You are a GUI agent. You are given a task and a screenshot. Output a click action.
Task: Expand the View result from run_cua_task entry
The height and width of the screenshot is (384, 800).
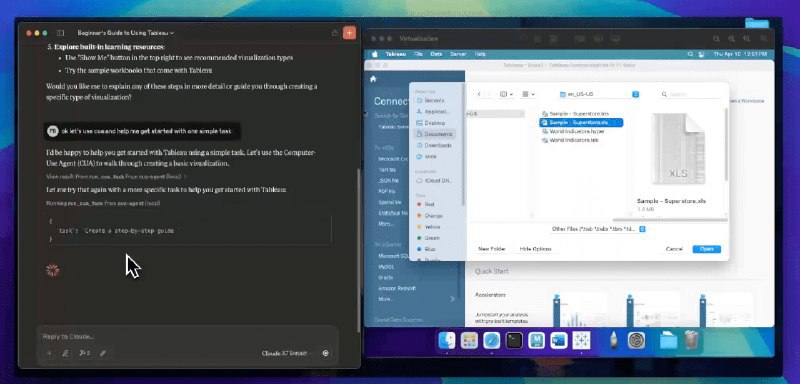click(116, 176)
